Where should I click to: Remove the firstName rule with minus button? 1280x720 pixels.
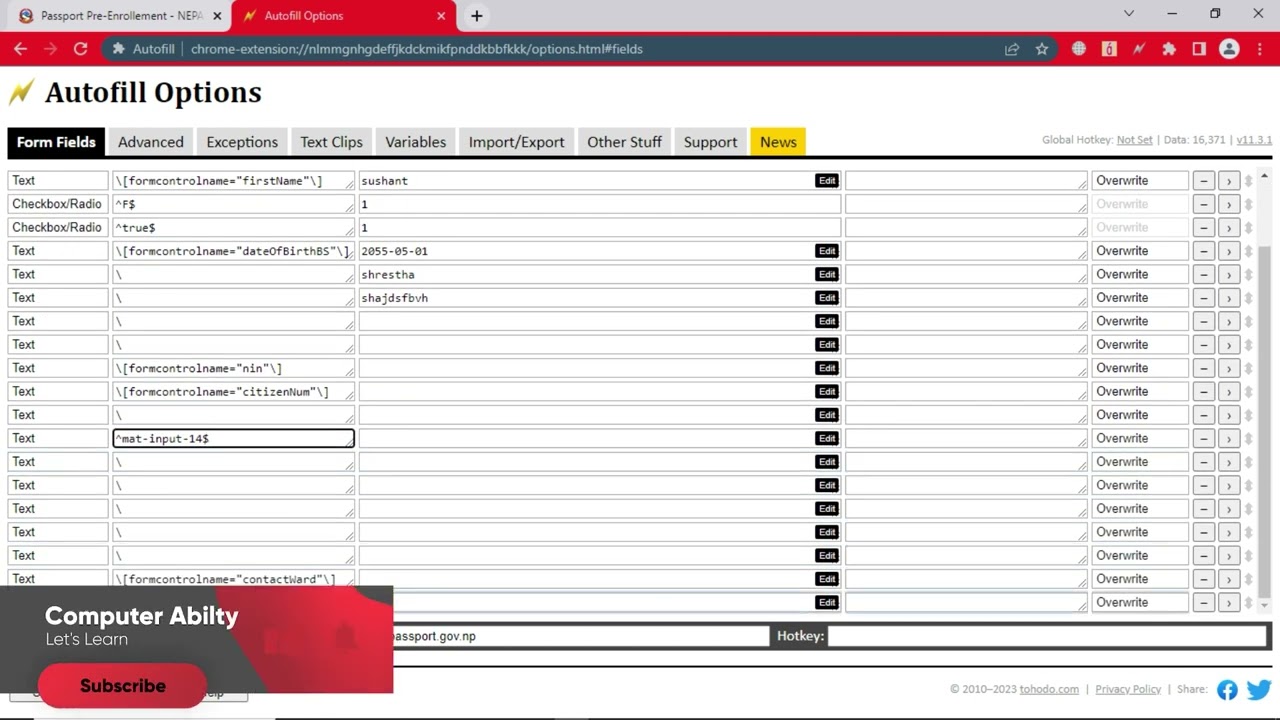(1204, 181)
